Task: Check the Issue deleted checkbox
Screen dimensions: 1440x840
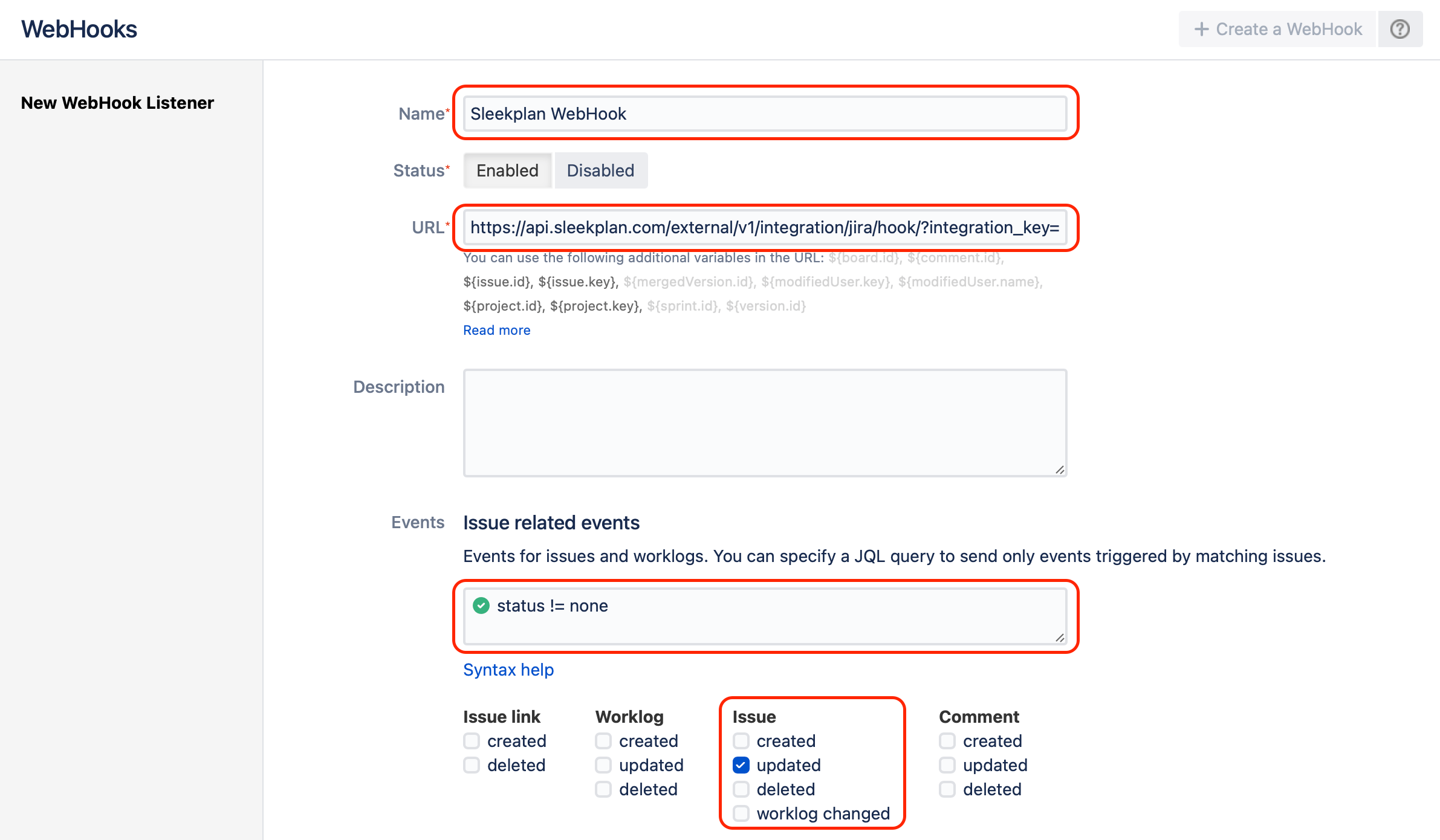Action: [741, 789]
